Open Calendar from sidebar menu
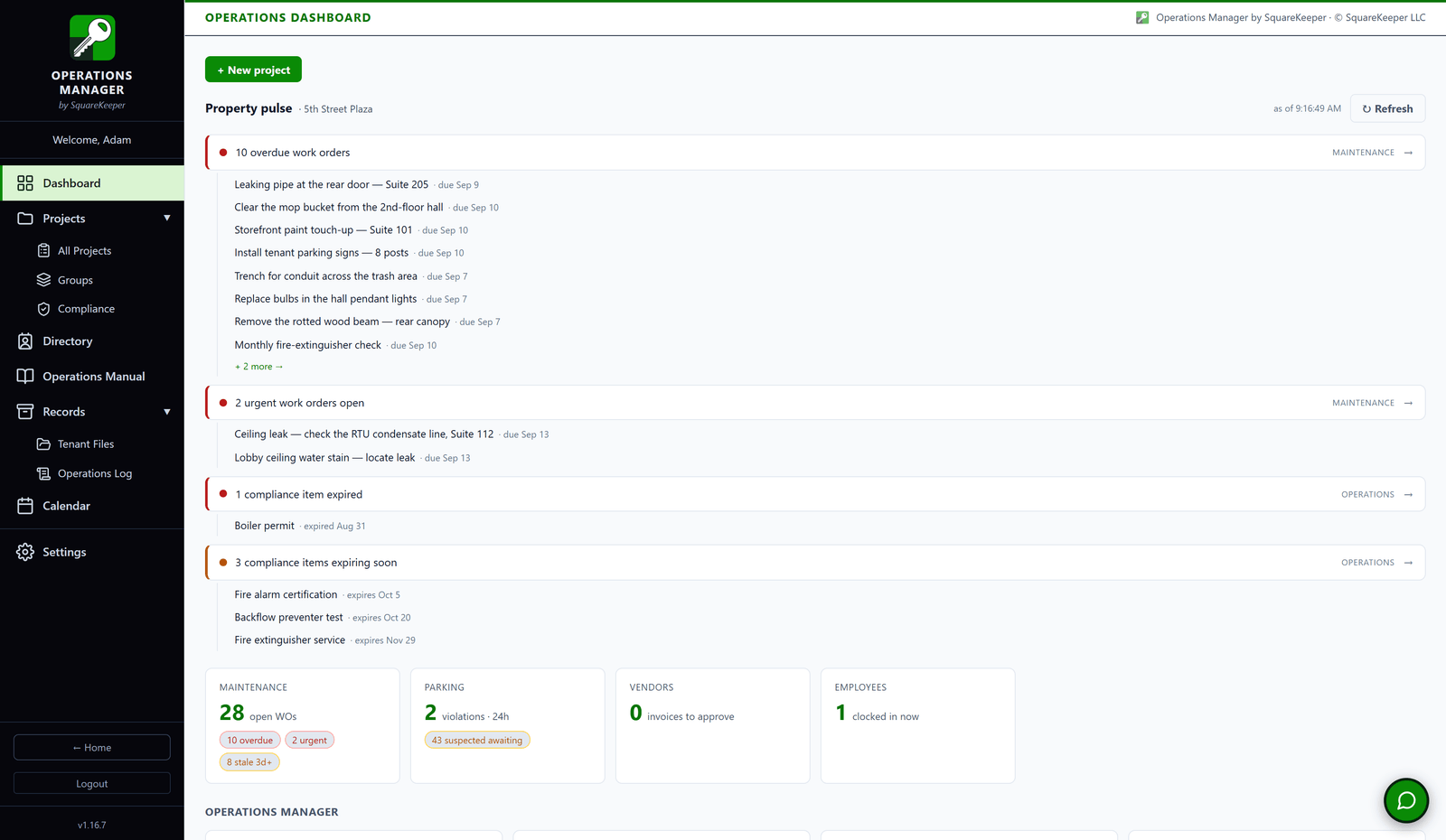Image resolution: width=1446 pixels, height=840 pixels. (x=92, y=506)
